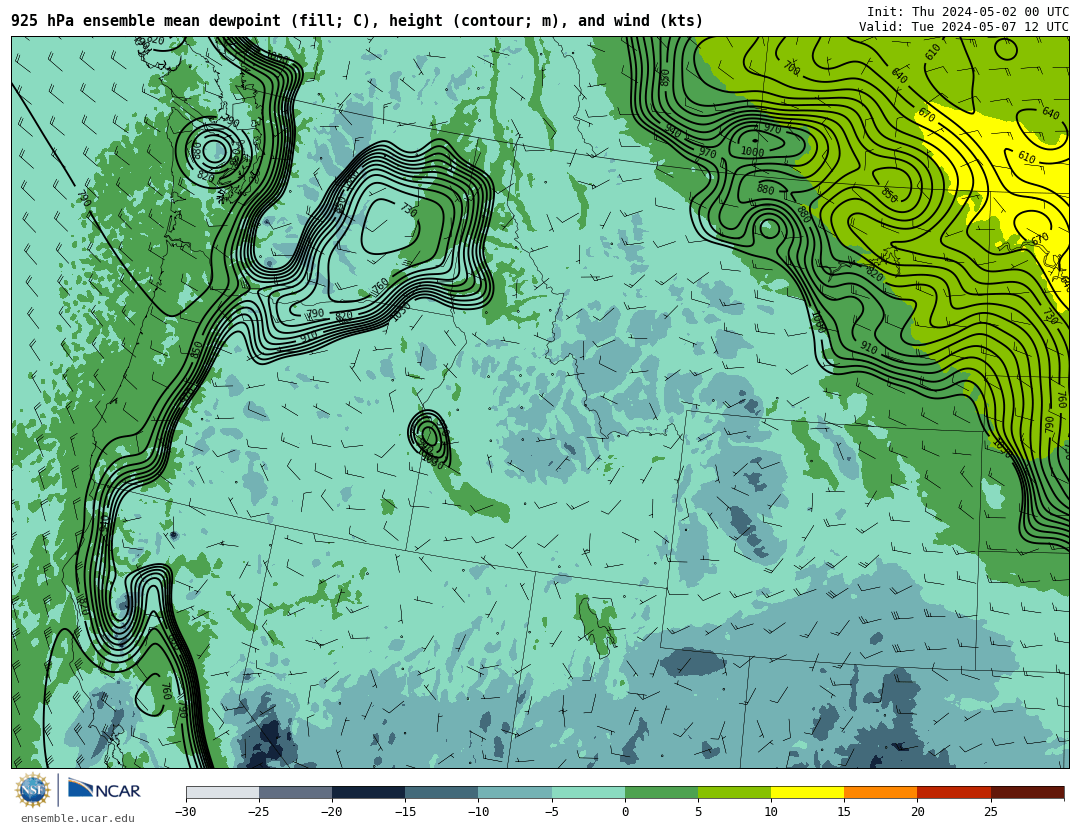Click the 0 to 5 green swatch
Viewport: 1080px width, 831px height.
661,793
